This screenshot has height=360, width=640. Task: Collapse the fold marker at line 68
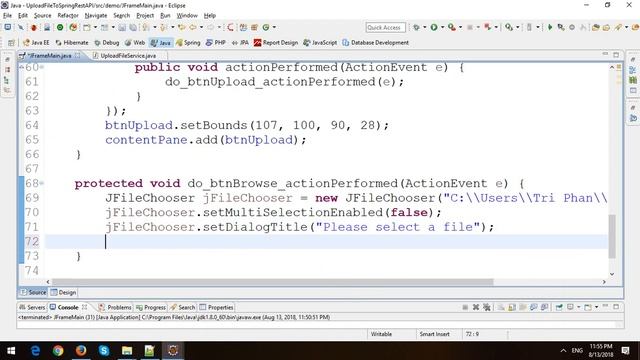[42, 183]
